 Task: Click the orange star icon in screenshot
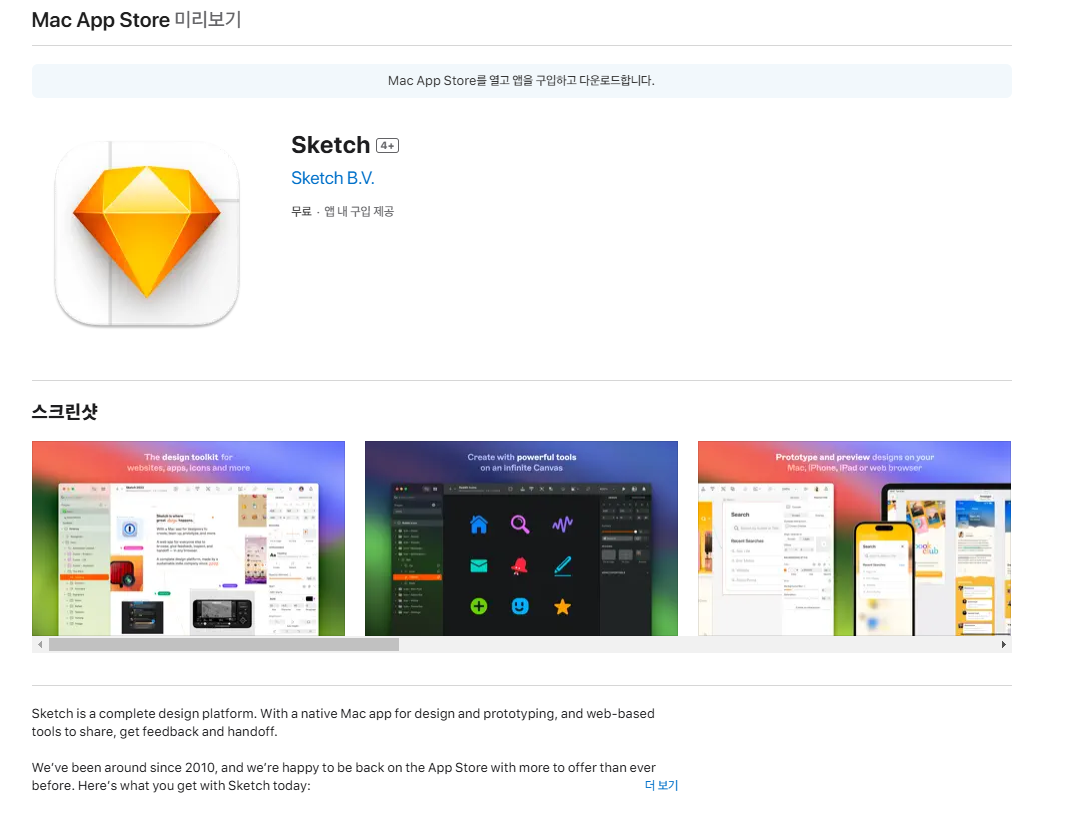(563, 606)
